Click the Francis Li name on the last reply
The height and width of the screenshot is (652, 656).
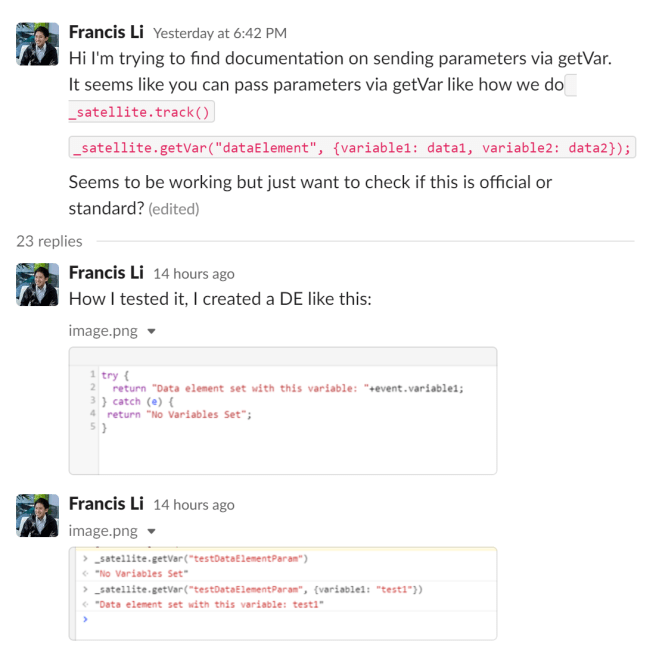[x=106, y=504]
